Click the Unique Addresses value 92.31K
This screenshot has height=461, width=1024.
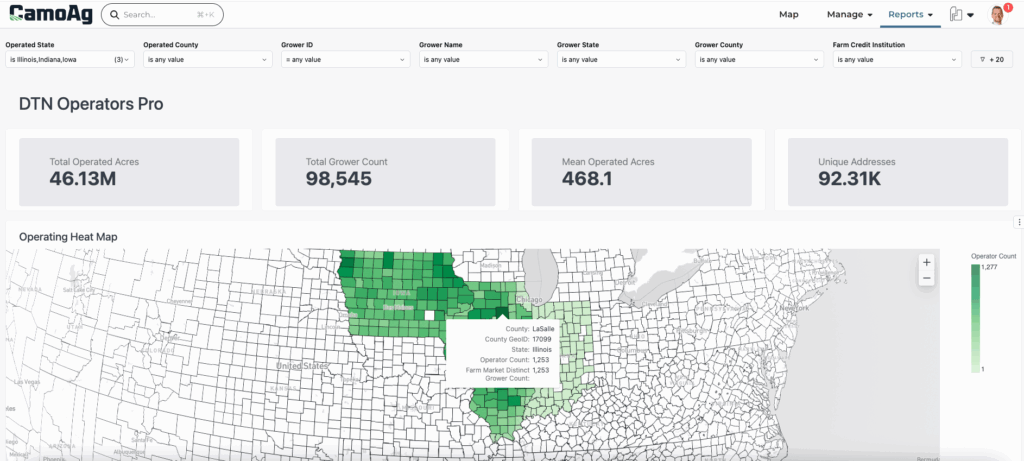pos(851,178)
